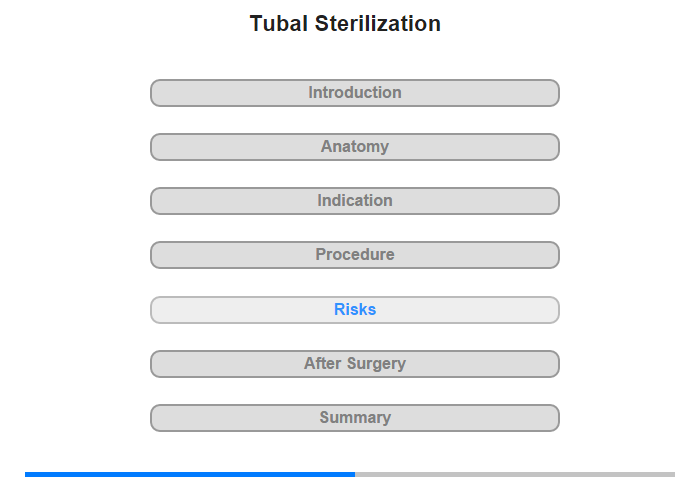Open the Summary section
Viewport: 700px width, 480px height.
355,418
